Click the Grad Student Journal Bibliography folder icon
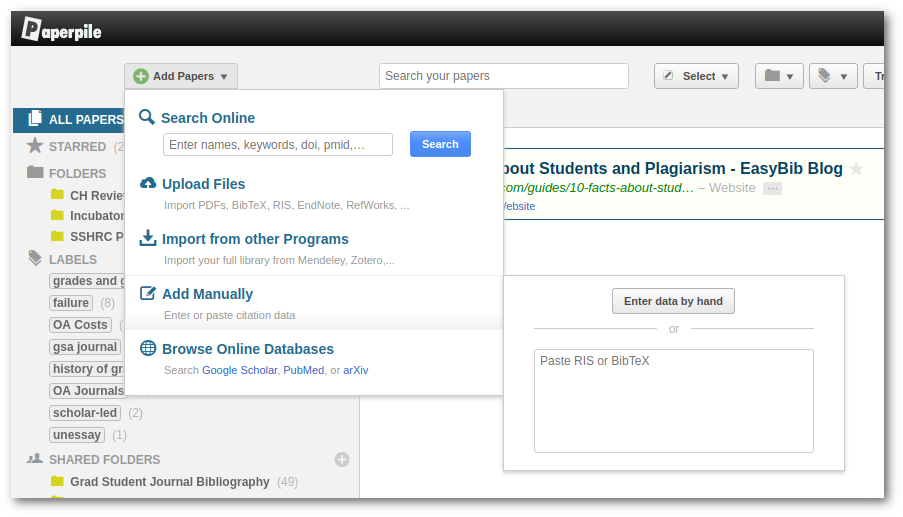Screen dimensions: 903x517 (x=57, y=480)
